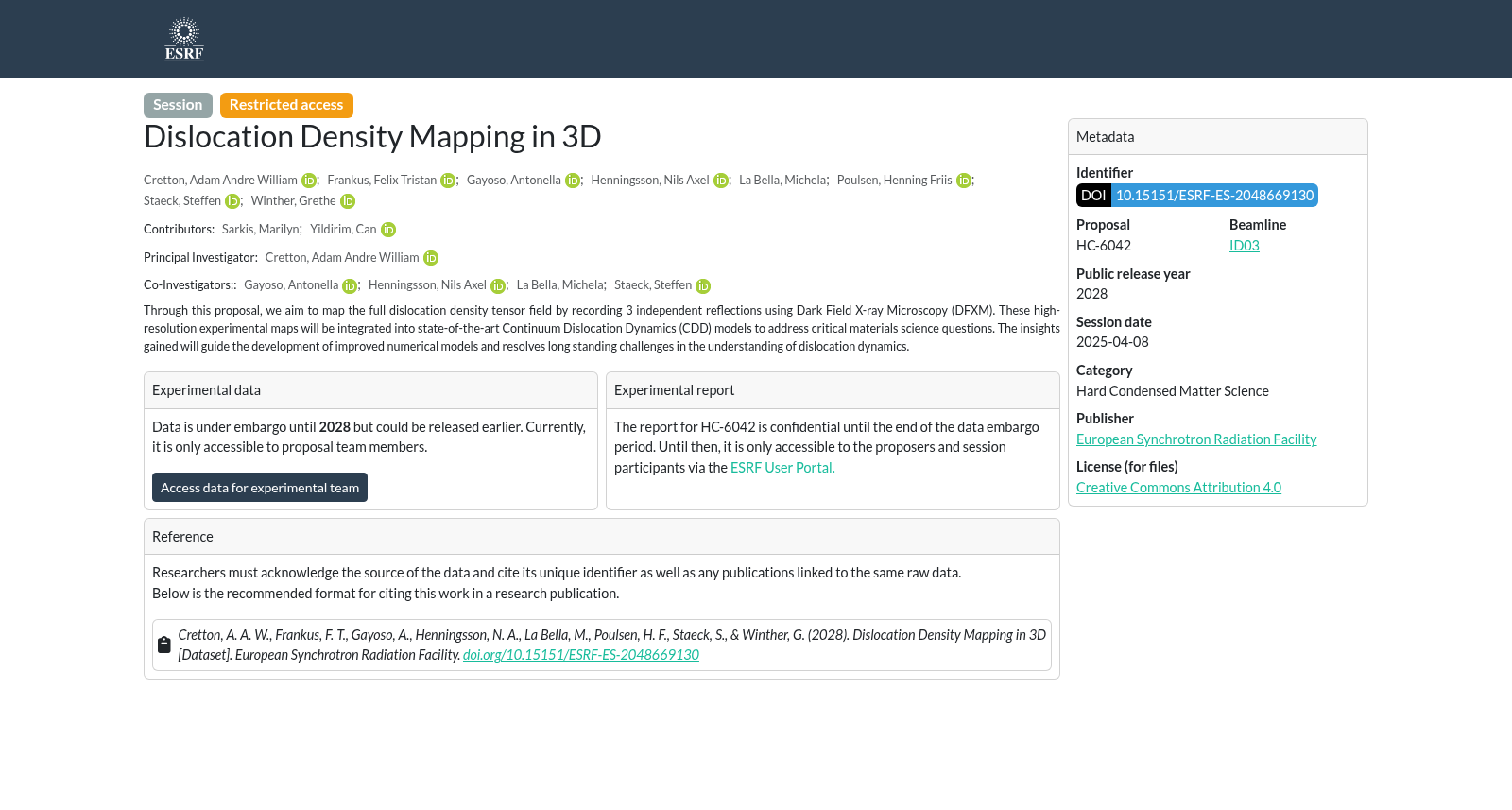Open ORCID icon beside Winther, Grethe
Screen dimensions: 1512x810
point(348,201)
